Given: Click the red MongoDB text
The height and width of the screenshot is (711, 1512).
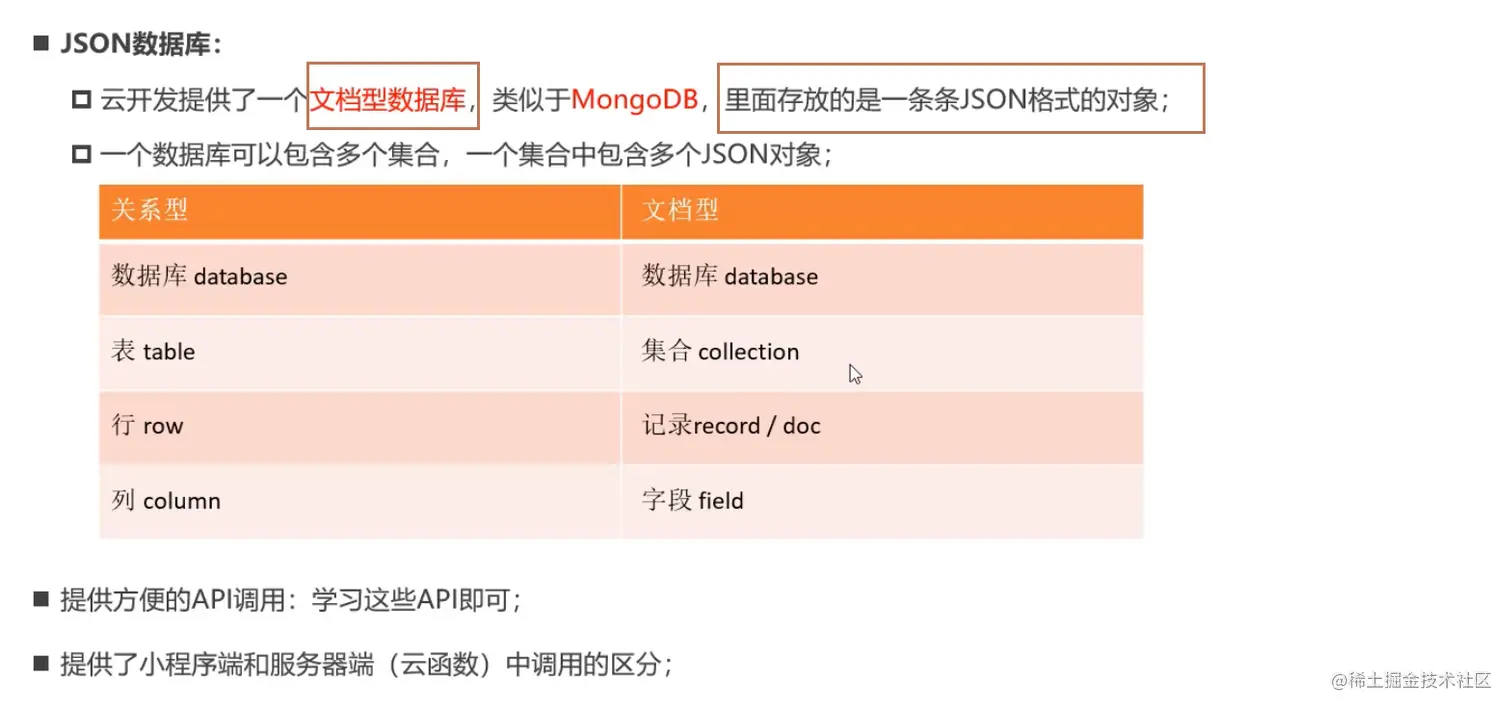Looking at the screenshot, I should pos(634,100).
